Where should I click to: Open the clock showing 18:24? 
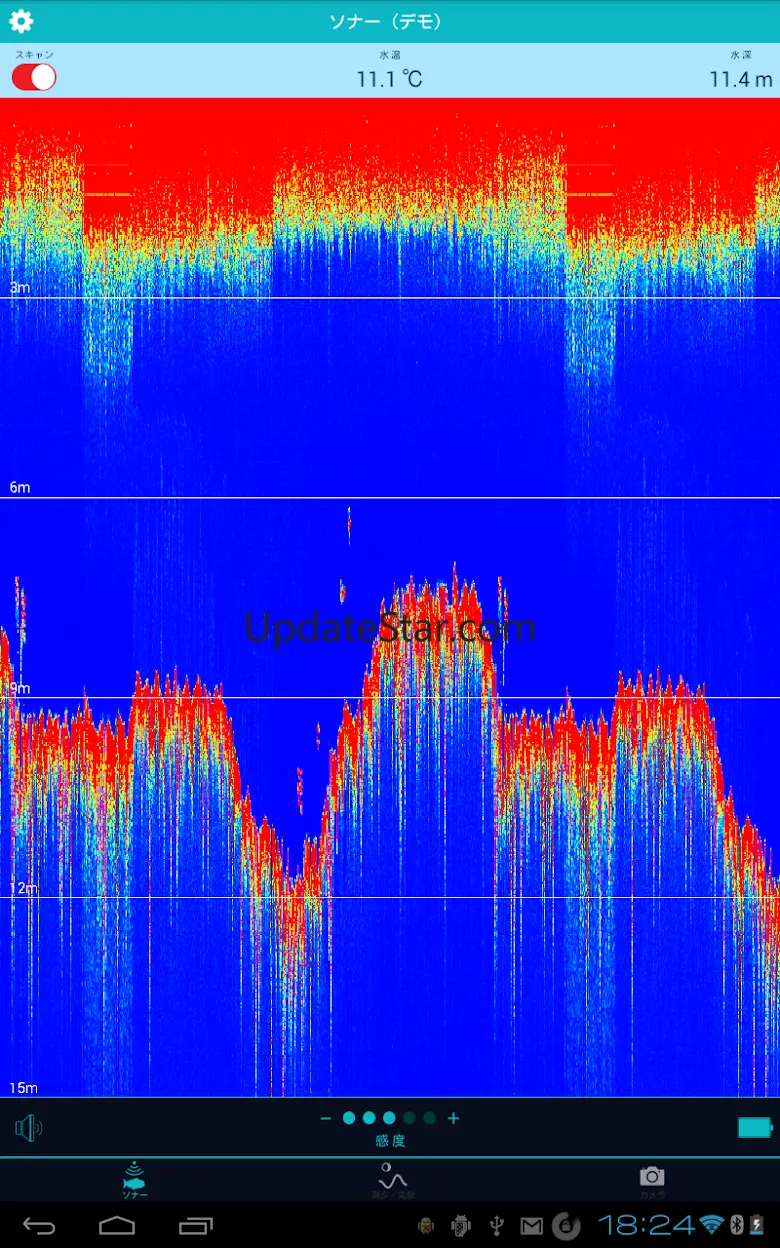tap(646, 1225)
